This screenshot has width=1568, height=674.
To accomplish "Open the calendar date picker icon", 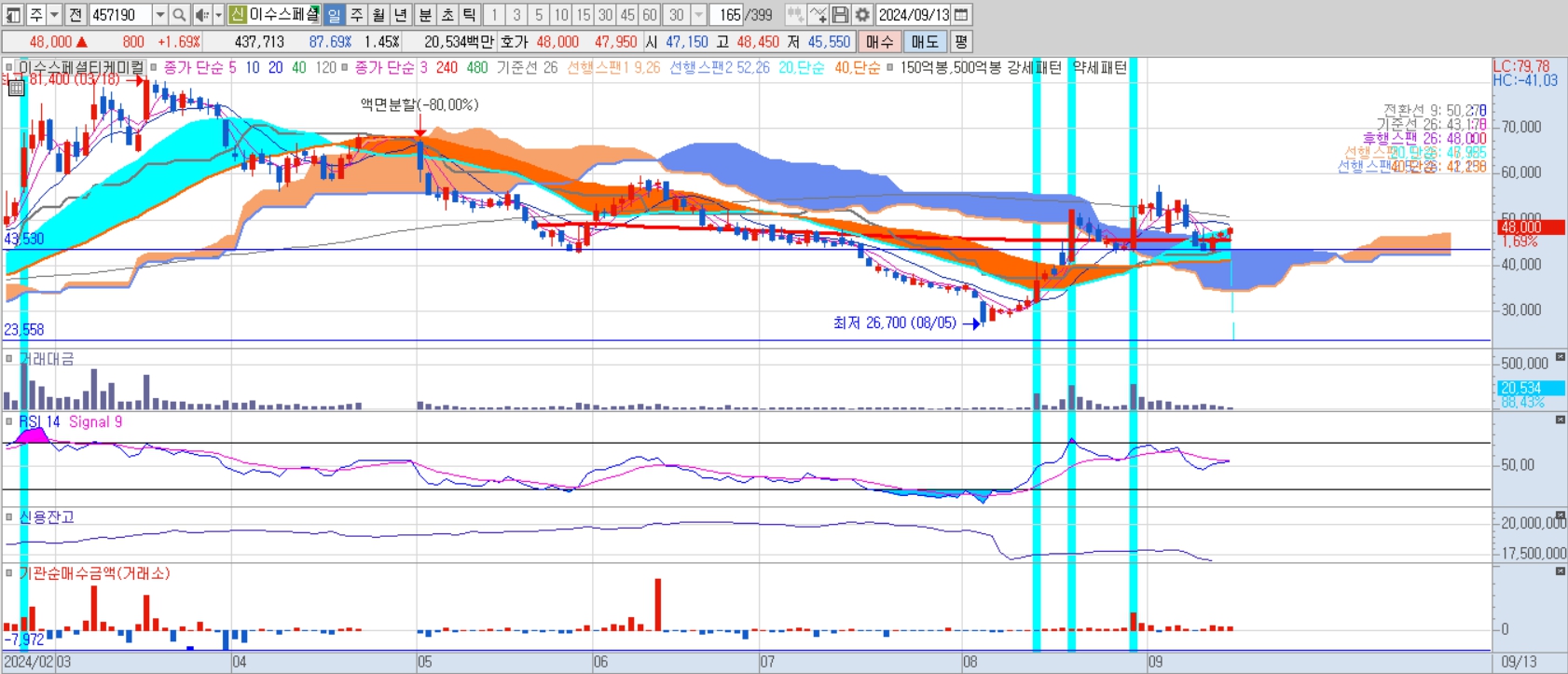I will click(962, 15).
